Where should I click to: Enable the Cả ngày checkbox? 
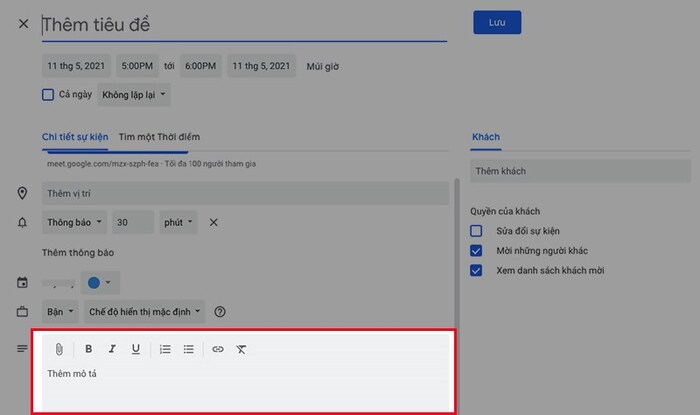click(x=48, y=95)
